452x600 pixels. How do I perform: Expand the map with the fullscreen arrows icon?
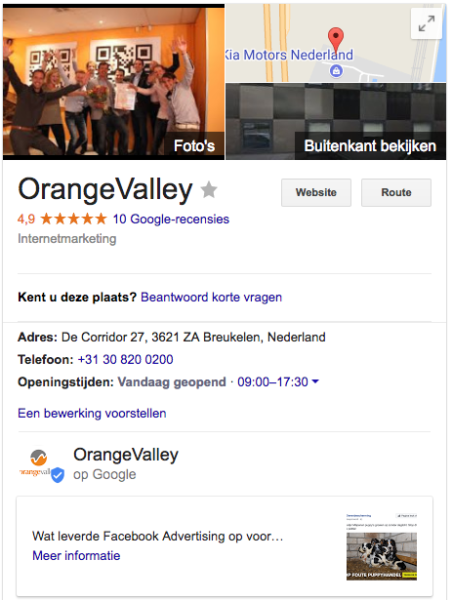point(426,23)
